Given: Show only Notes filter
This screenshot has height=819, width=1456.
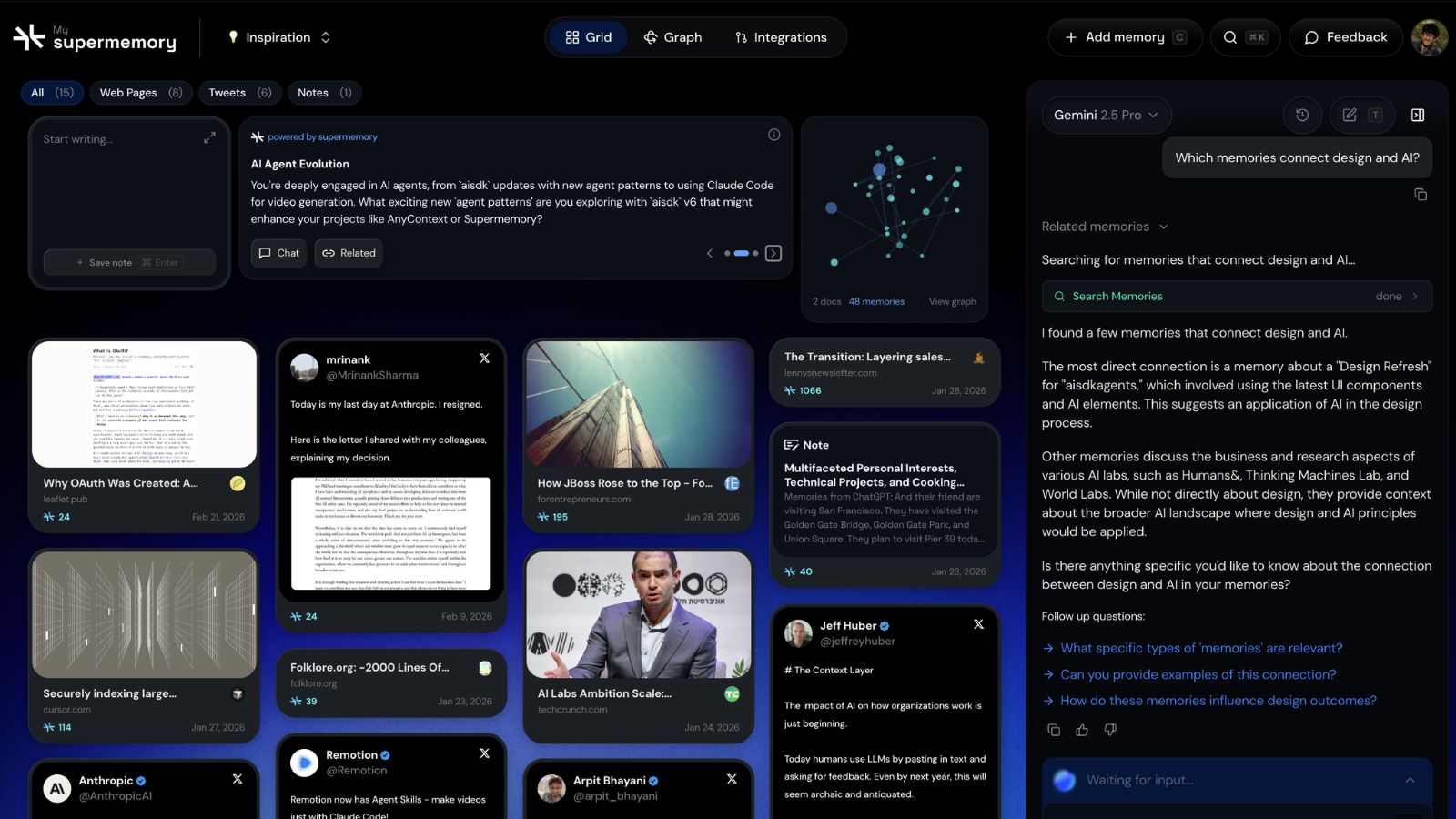Looking at the screenshot, I should (x=325, y=93).
